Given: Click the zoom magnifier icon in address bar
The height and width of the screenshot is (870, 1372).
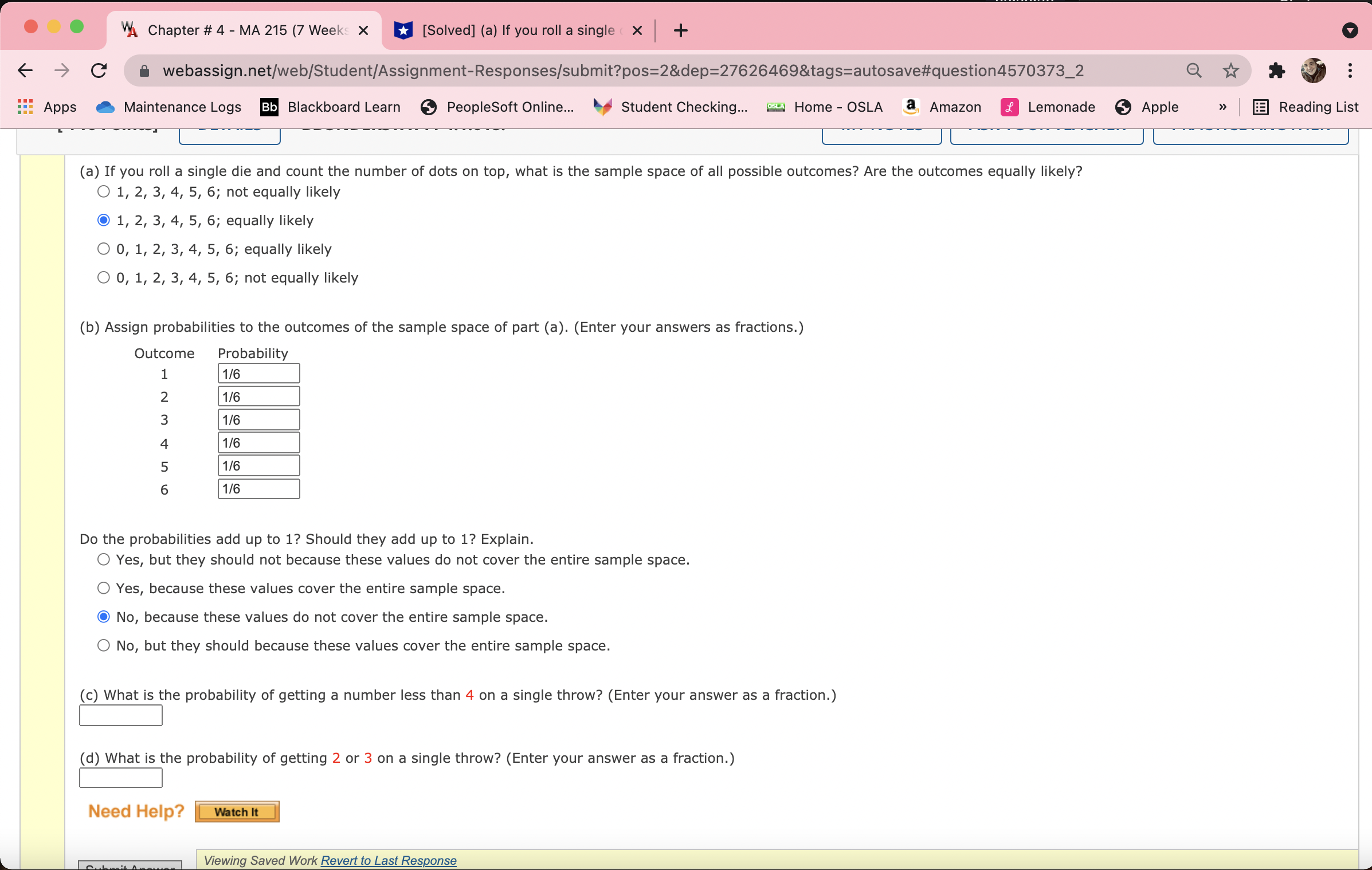Looking at the screenshot, I should pos(1194,70).
